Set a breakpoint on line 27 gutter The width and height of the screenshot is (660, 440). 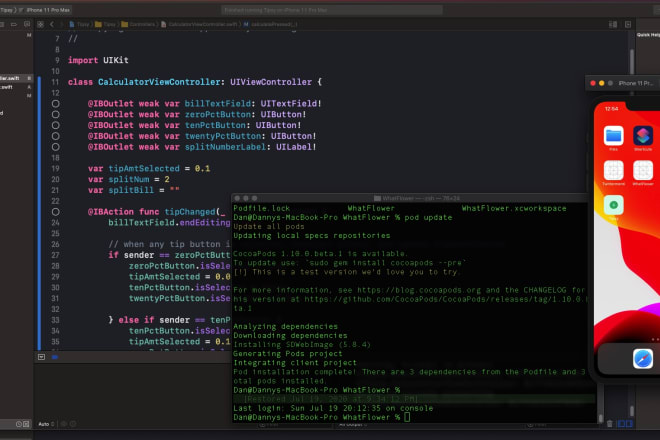point(55,255)
